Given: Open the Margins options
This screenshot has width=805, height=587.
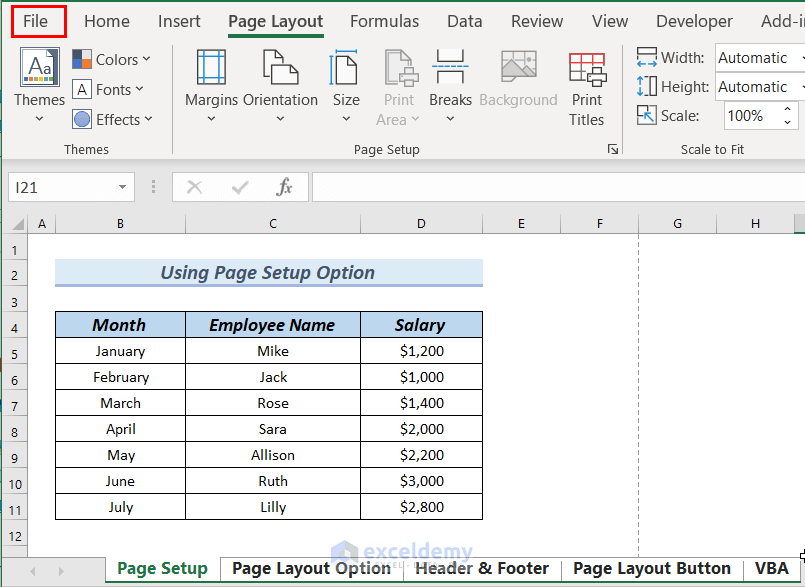Looking at the screenshot, I should (x=210, y=85).
